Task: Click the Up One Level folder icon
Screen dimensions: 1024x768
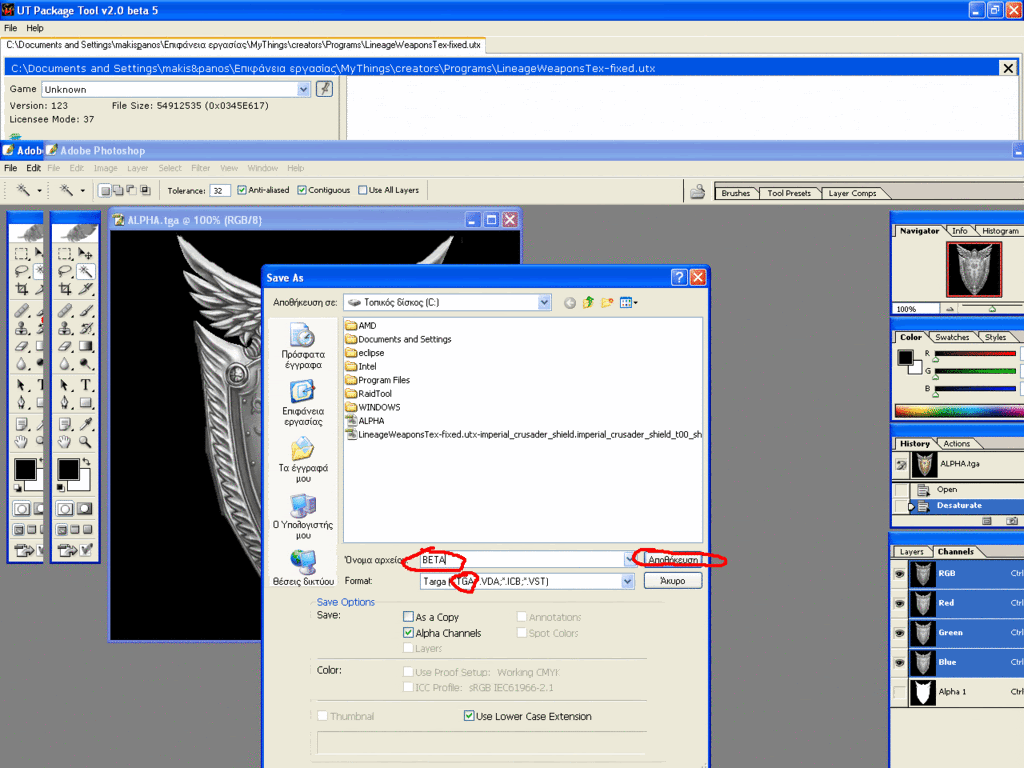Action: tap(589, 302)
